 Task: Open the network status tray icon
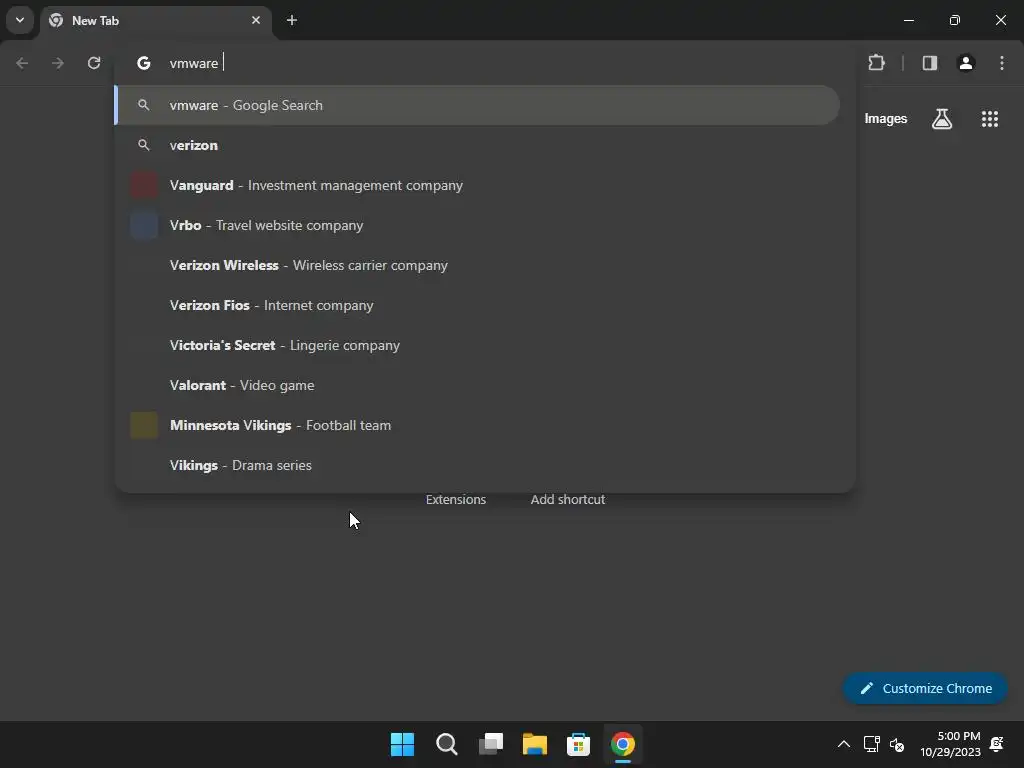pos(871,744)
